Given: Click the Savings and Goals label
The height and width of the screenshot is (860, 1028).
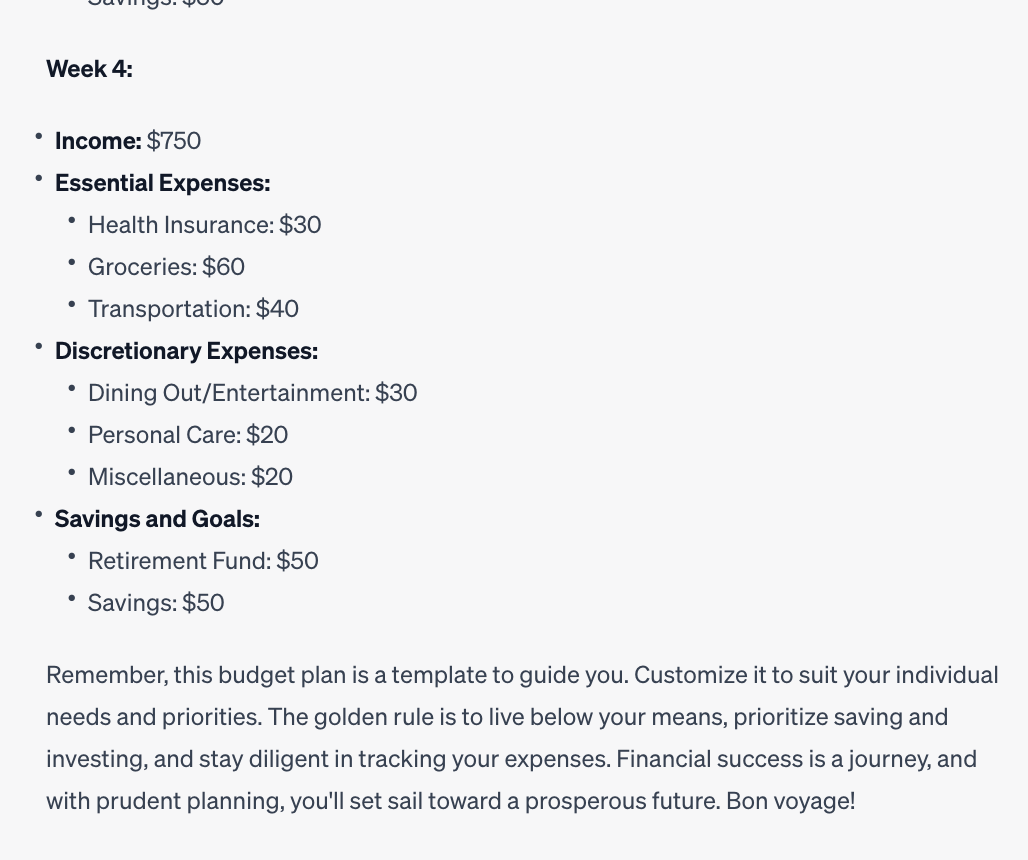Looking at the screenshot, I should pyautogui.click(x=157, y=518).
